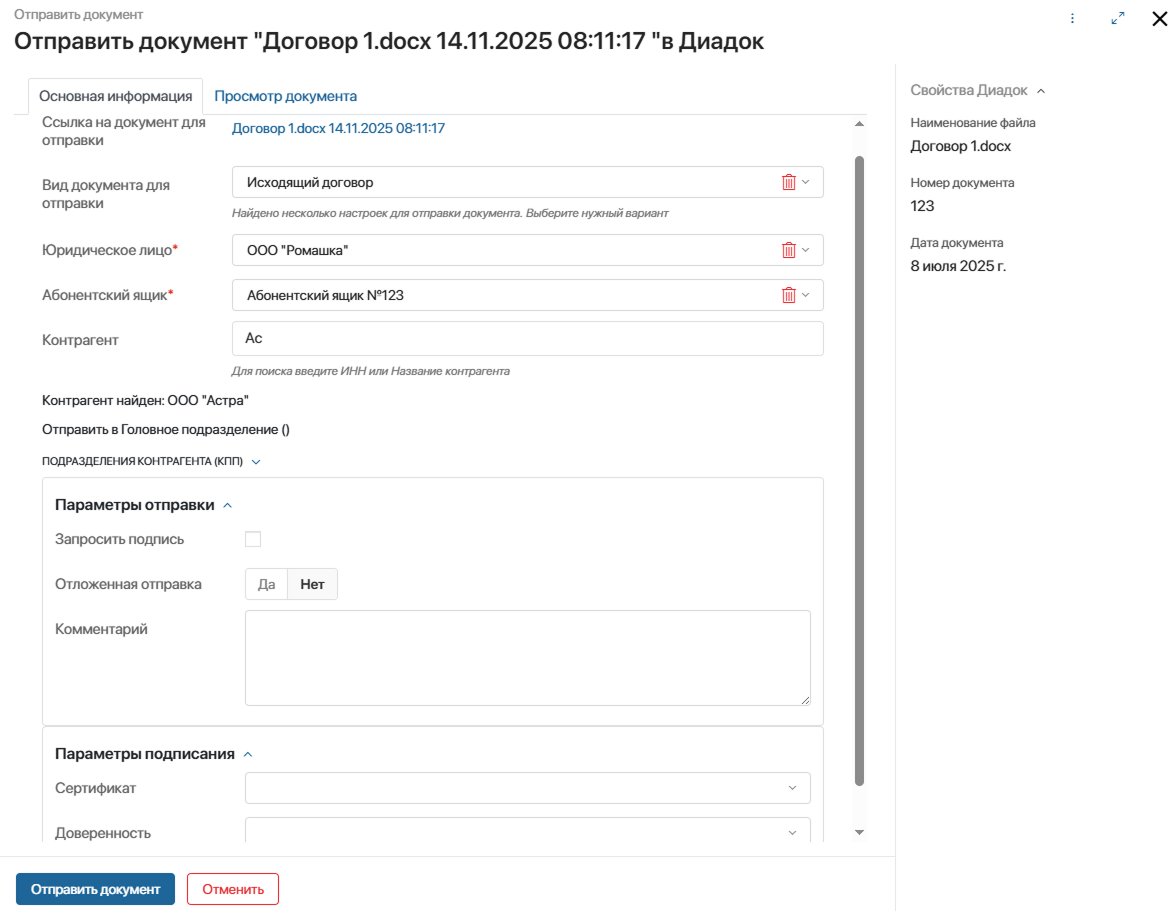Click the scroll-down arrow of the form
Screen dimensions: 1173x911
860,832
